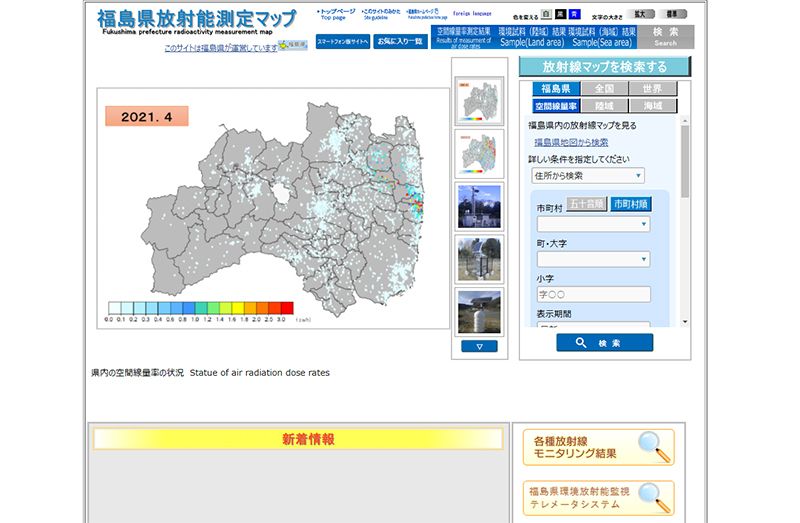
Task: Click the 新着情報 news header
Action: [x=298, y=439]
